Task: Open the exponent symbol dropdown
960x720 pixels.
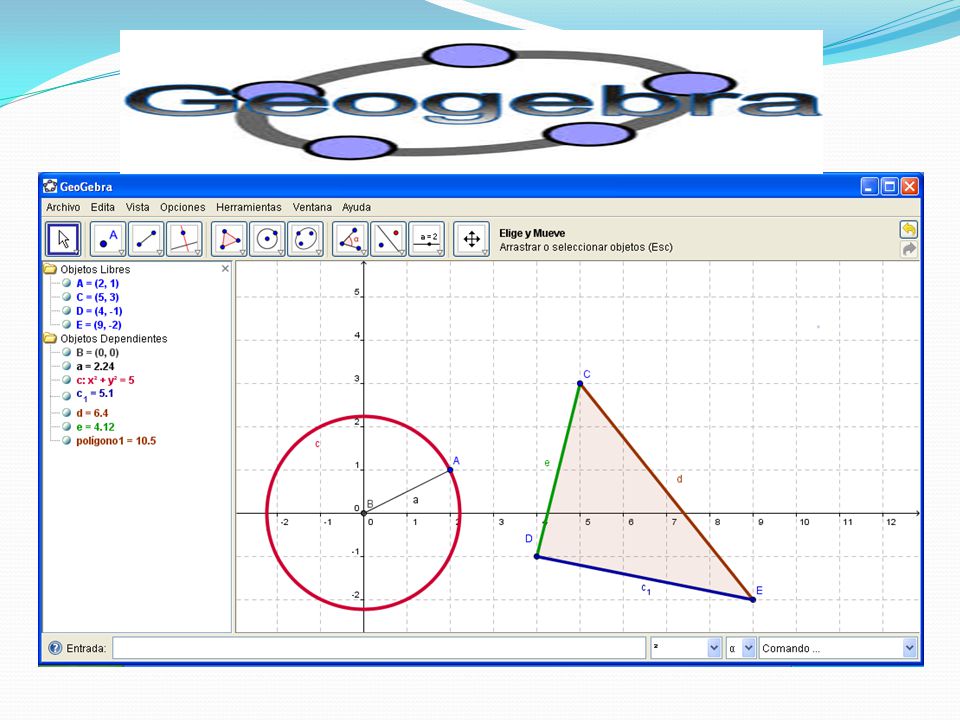Action: [x=714, y=648]
